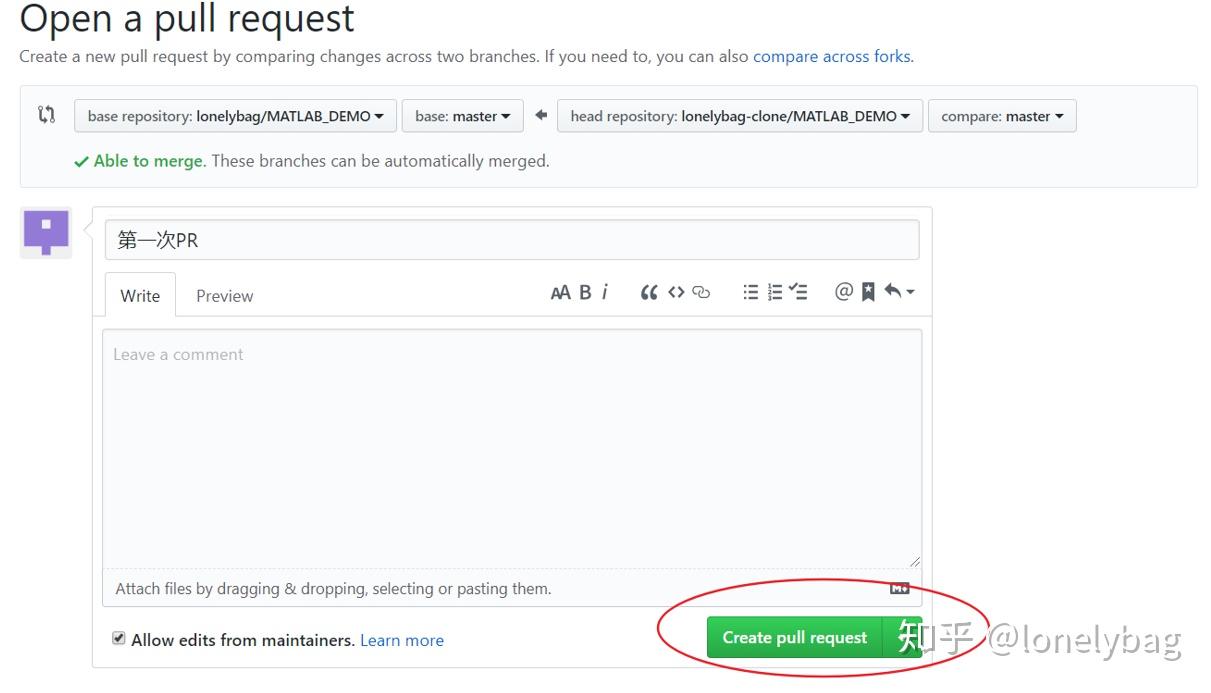Follow the compare across forks link
The height and width of the screenshot is (693, 1211).
831,56
